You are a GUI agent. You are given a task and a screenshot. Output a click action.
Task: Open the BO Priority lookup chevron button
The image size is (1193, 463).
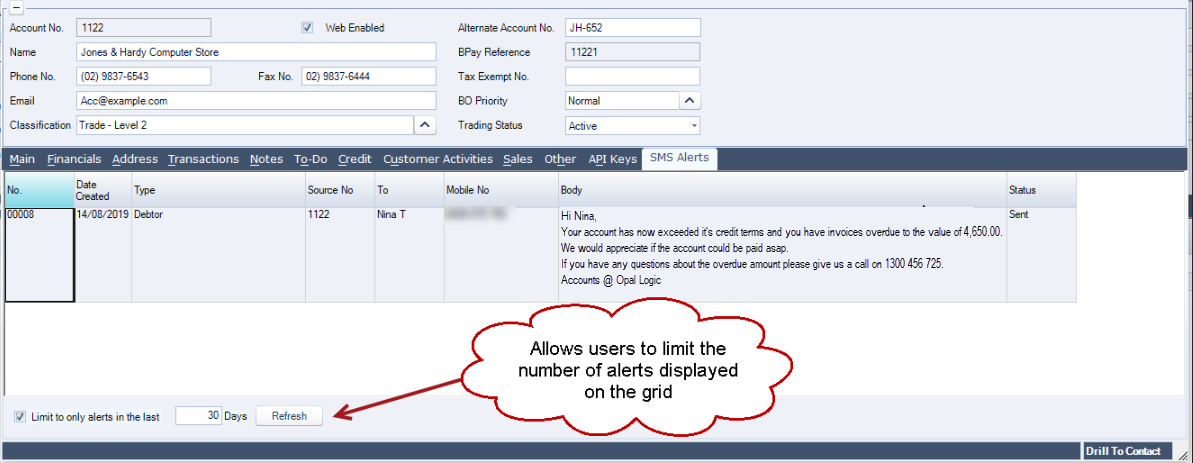pos(690,100)
